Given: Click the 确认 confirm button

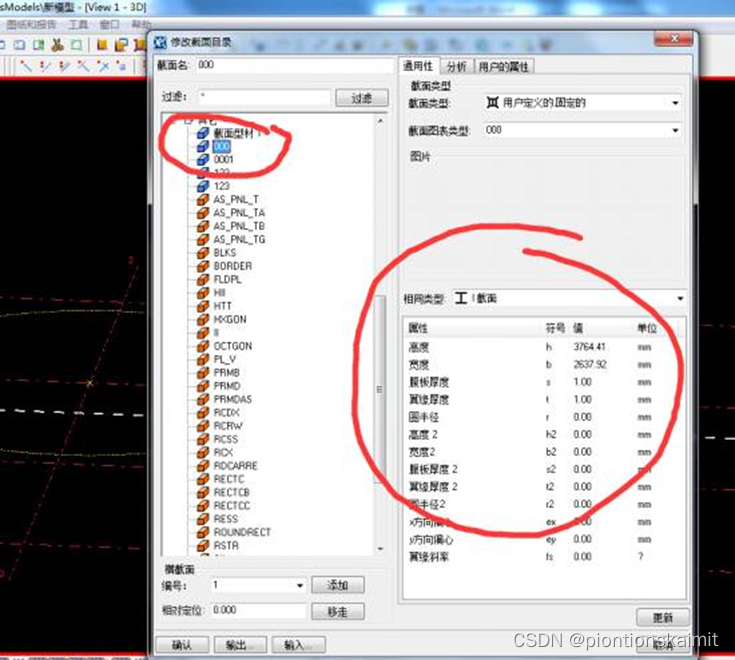Looking at the screenshot, I should click(182, 645).
